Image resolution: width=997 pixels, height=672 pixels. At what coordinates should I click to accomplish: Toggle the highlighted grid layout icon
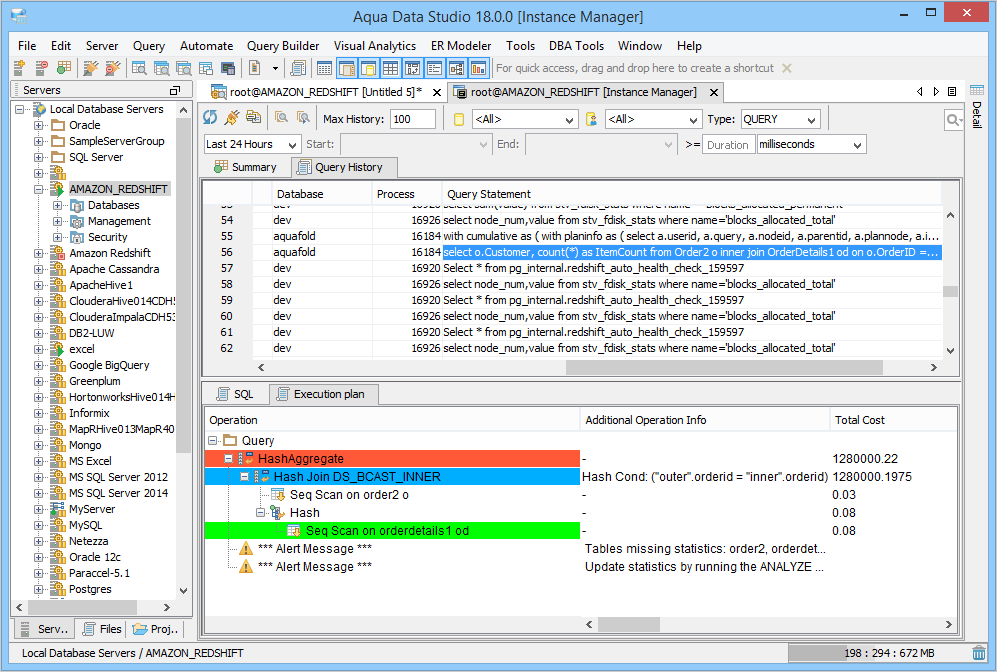[x=390, y=67]
